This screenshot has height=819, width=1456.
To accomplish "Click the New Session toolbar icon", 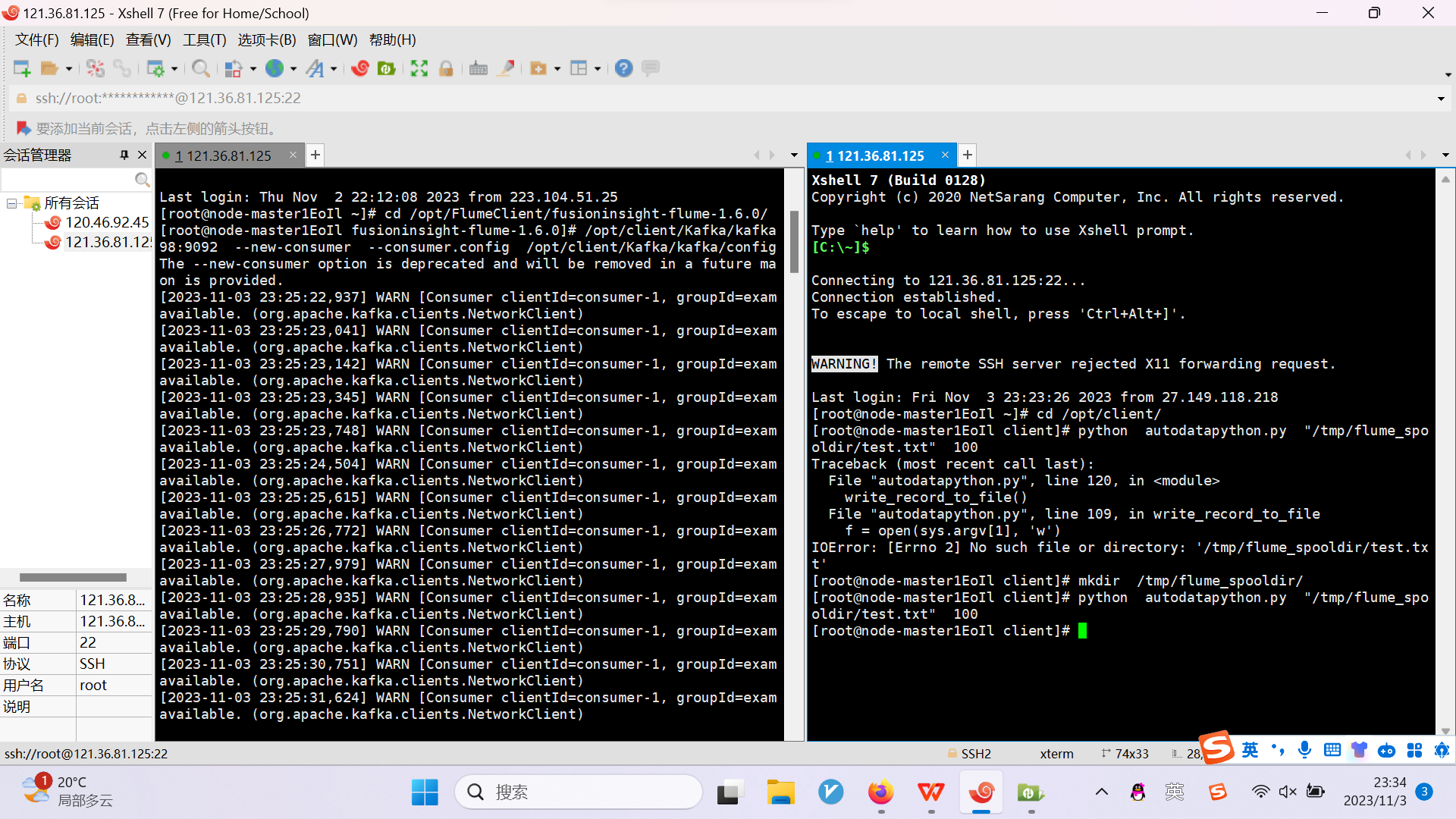I will (22, 68).
